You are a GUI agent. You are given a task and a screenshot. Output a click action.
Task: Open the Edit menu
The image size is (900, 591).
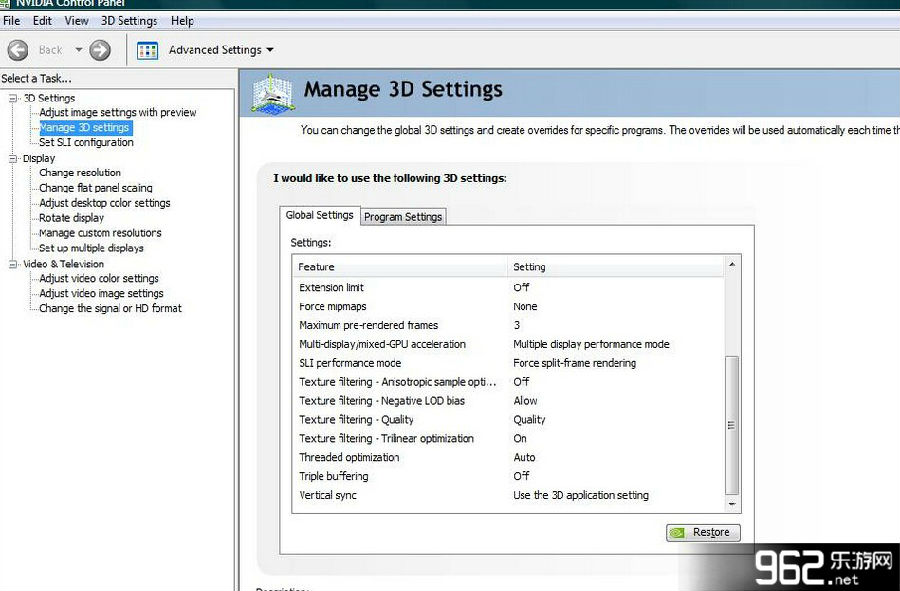click(x=42, y=21)
